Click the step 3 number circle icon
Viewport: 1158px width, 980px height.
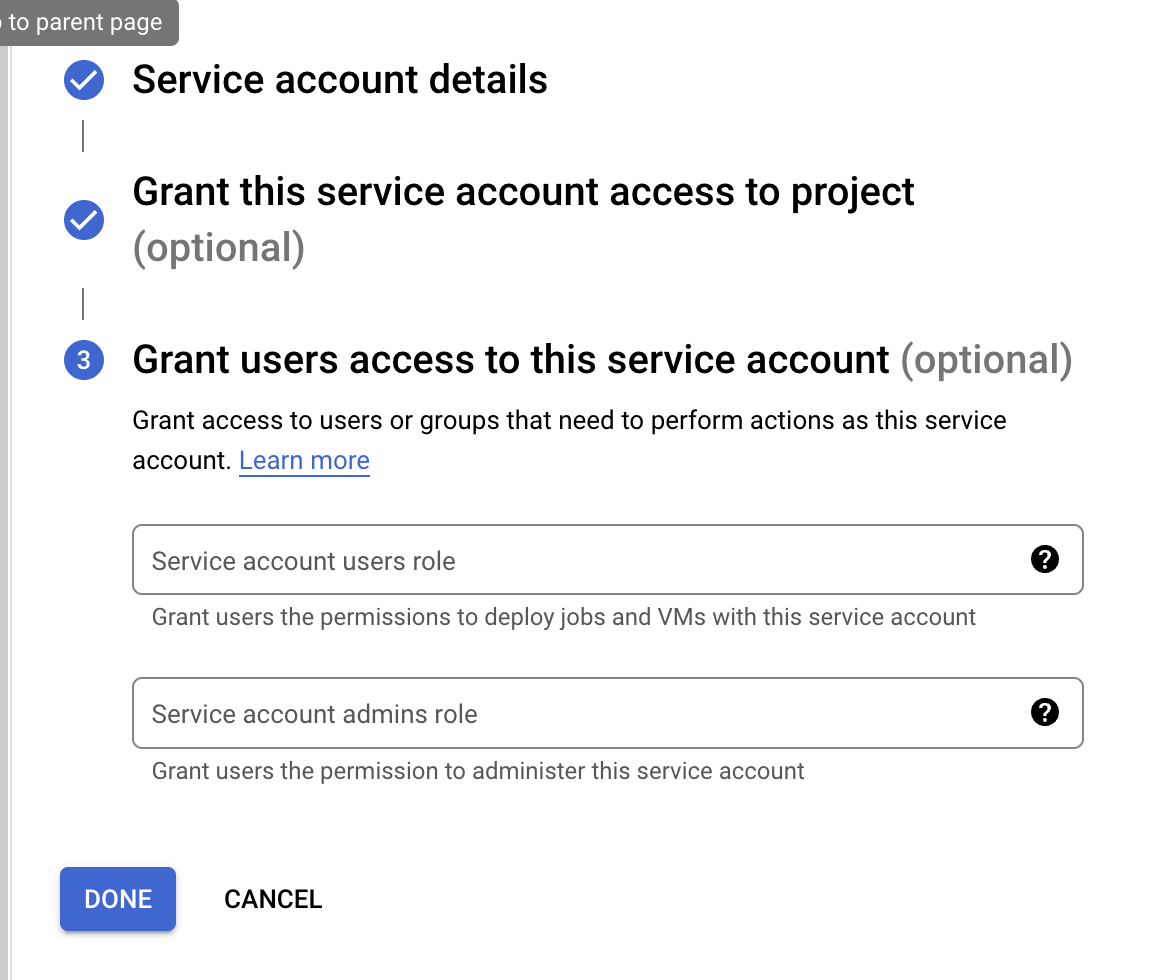point(84,360)
